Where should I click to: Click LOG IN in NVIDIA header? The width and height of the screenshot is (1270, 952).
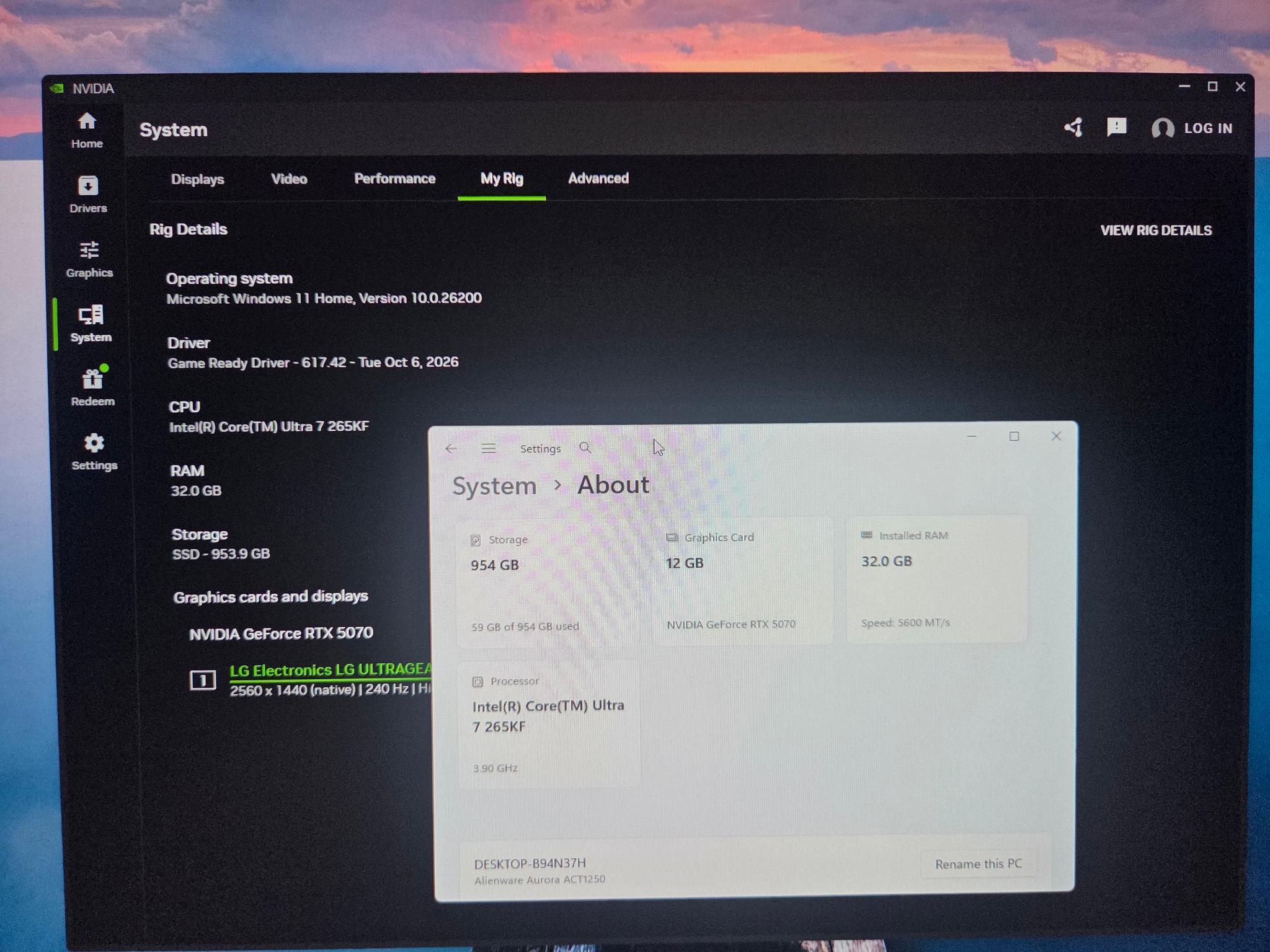point(1208,128)
